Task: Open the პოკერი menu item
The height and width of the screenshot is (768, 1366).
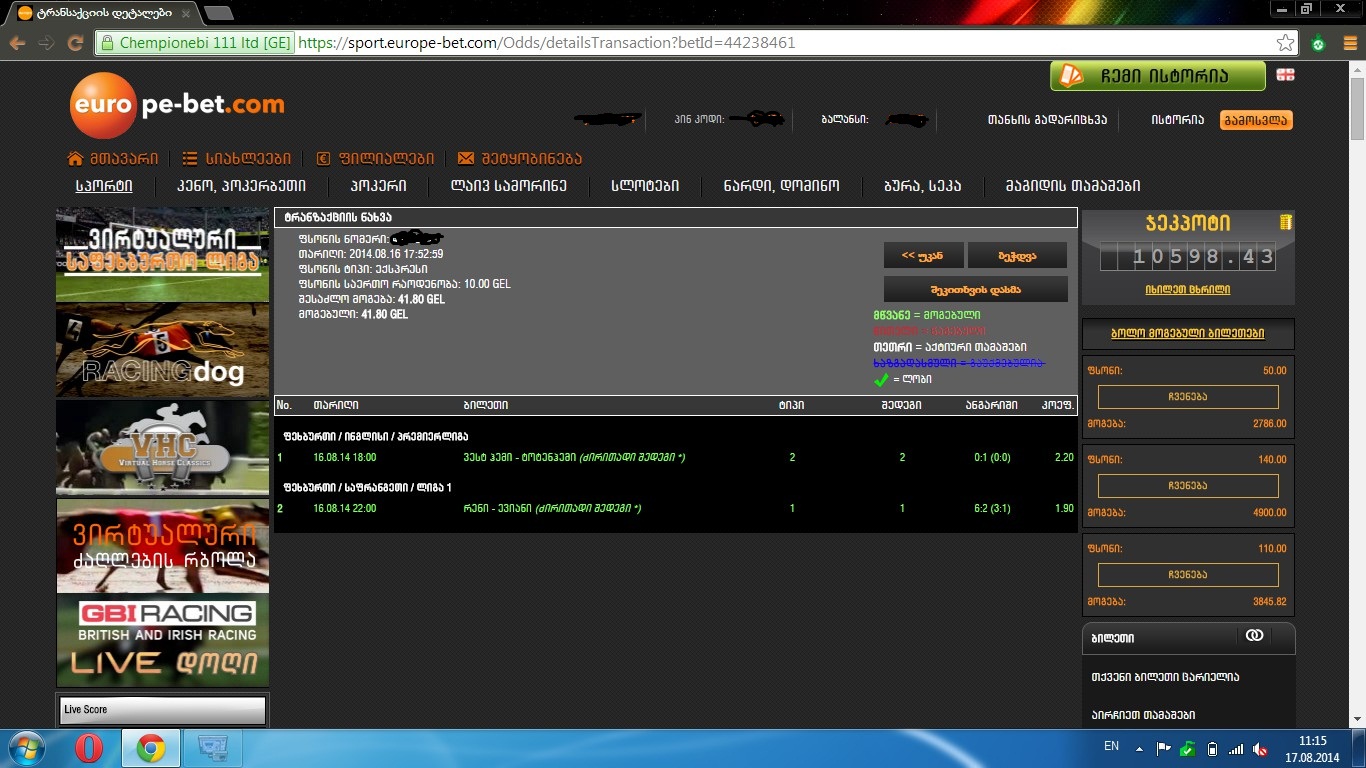Action: coord(378,185)
